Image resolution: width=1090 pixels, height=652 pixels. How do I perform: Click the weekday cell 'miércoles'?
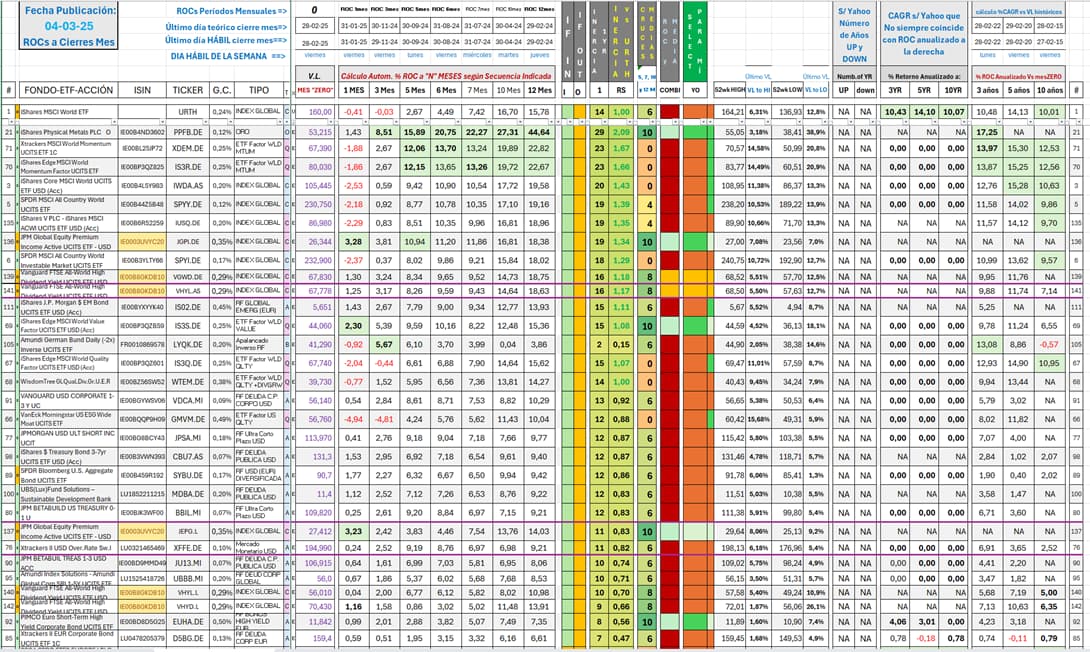(x=478, y=55)
